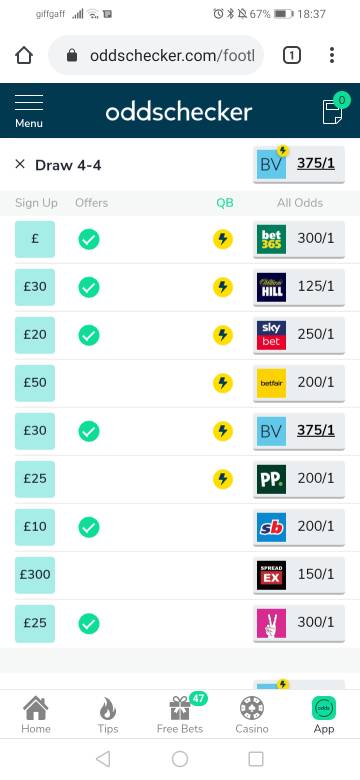The width and height of the screenshot is (360, 780).
Task: Open the £50 Betfair sign up offer
Action: pos(35,383)
